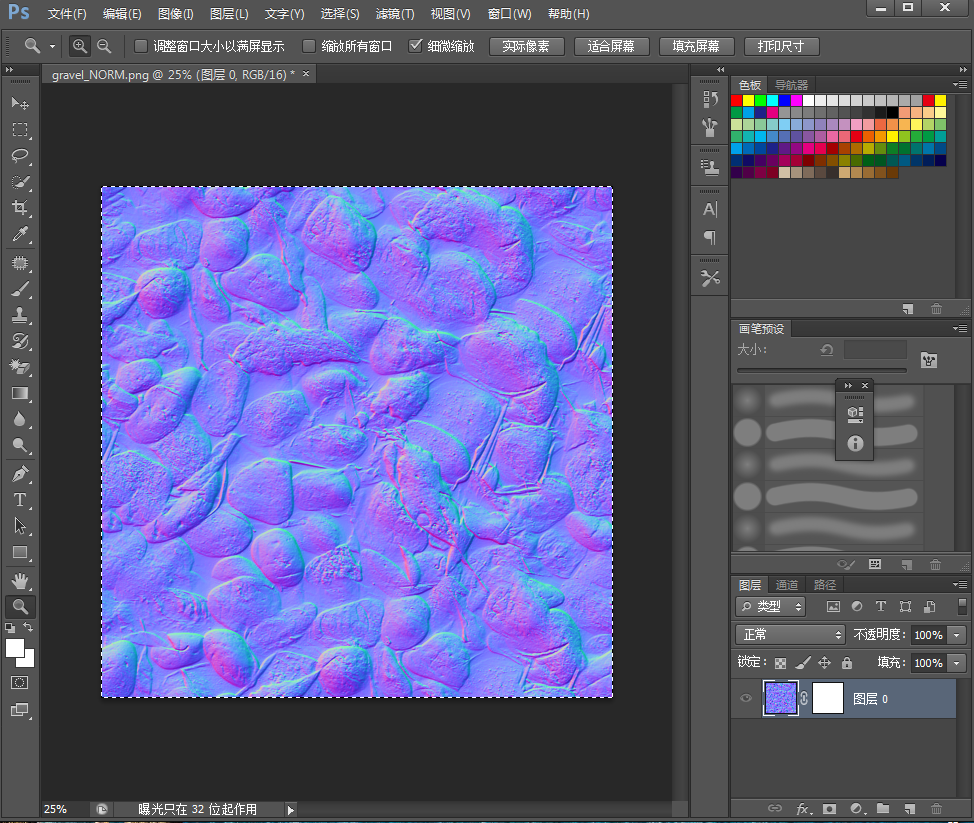This screenshot has width=974, height=823.
Task: Toggle Quick Mask mode
Action: 20,683
